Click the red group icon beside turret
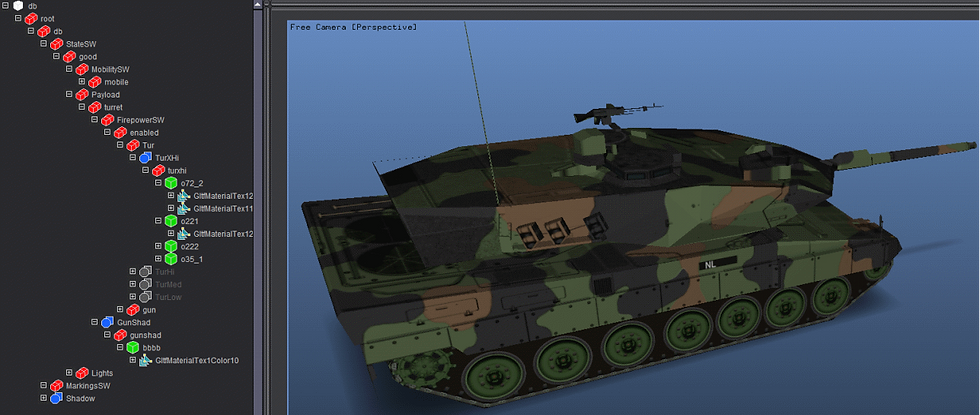The image size is (980, 415). click(94, 107)
